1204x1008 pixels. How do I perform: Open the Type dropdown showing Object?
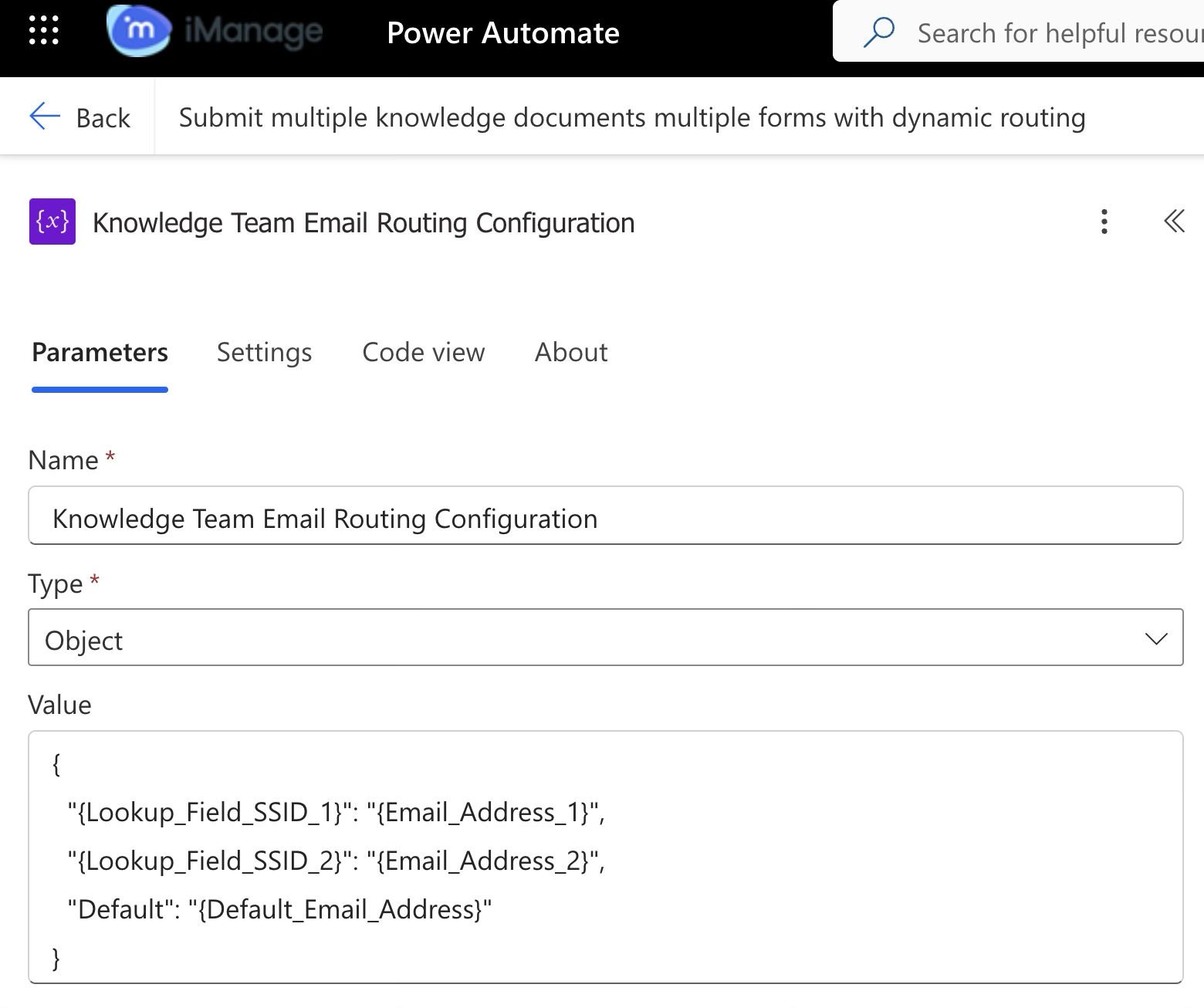(606, 638)
